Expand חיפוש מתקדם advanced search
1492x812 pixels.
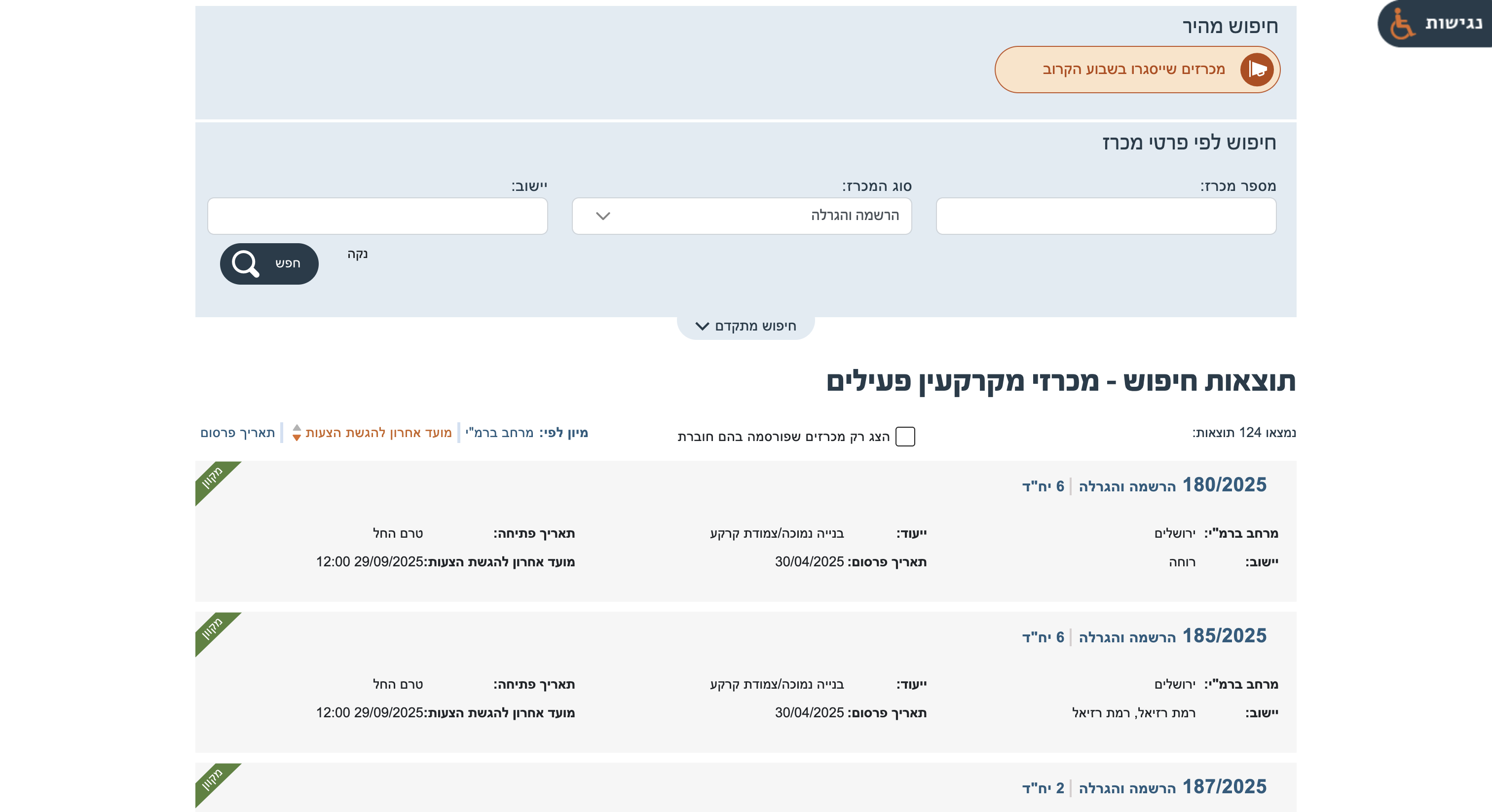(x=746, y=327)
